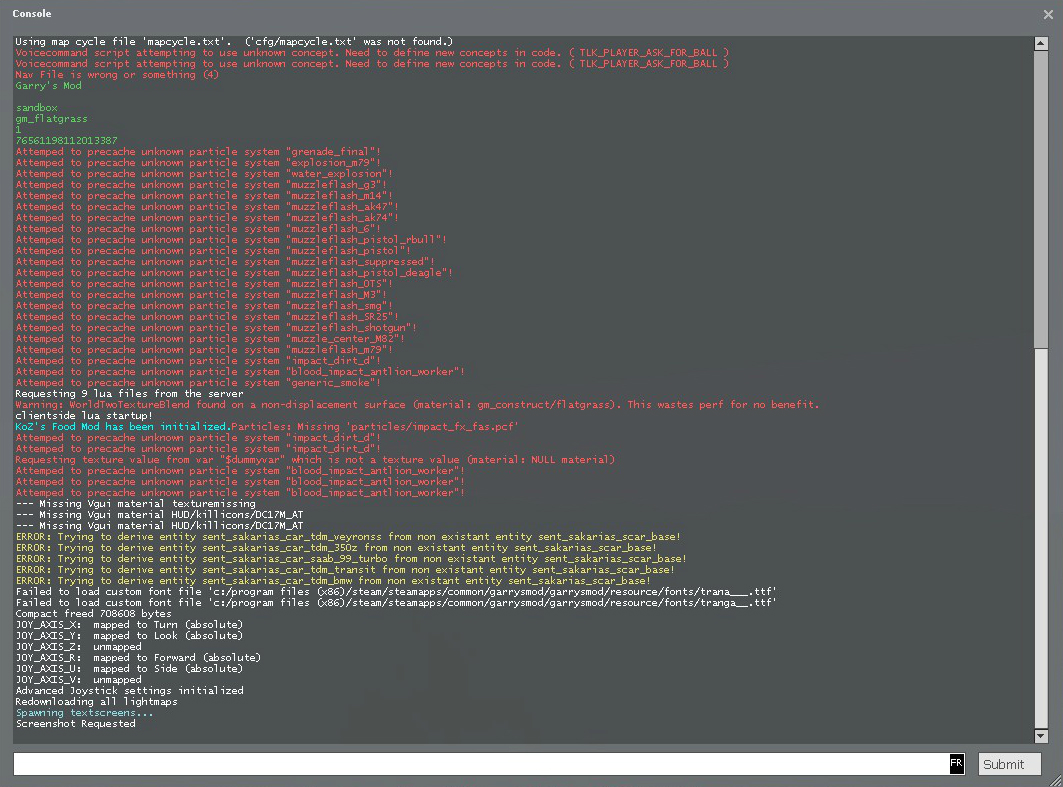
Task: Click the 'Spawning textscreens...' line
Action: [84, 712]
